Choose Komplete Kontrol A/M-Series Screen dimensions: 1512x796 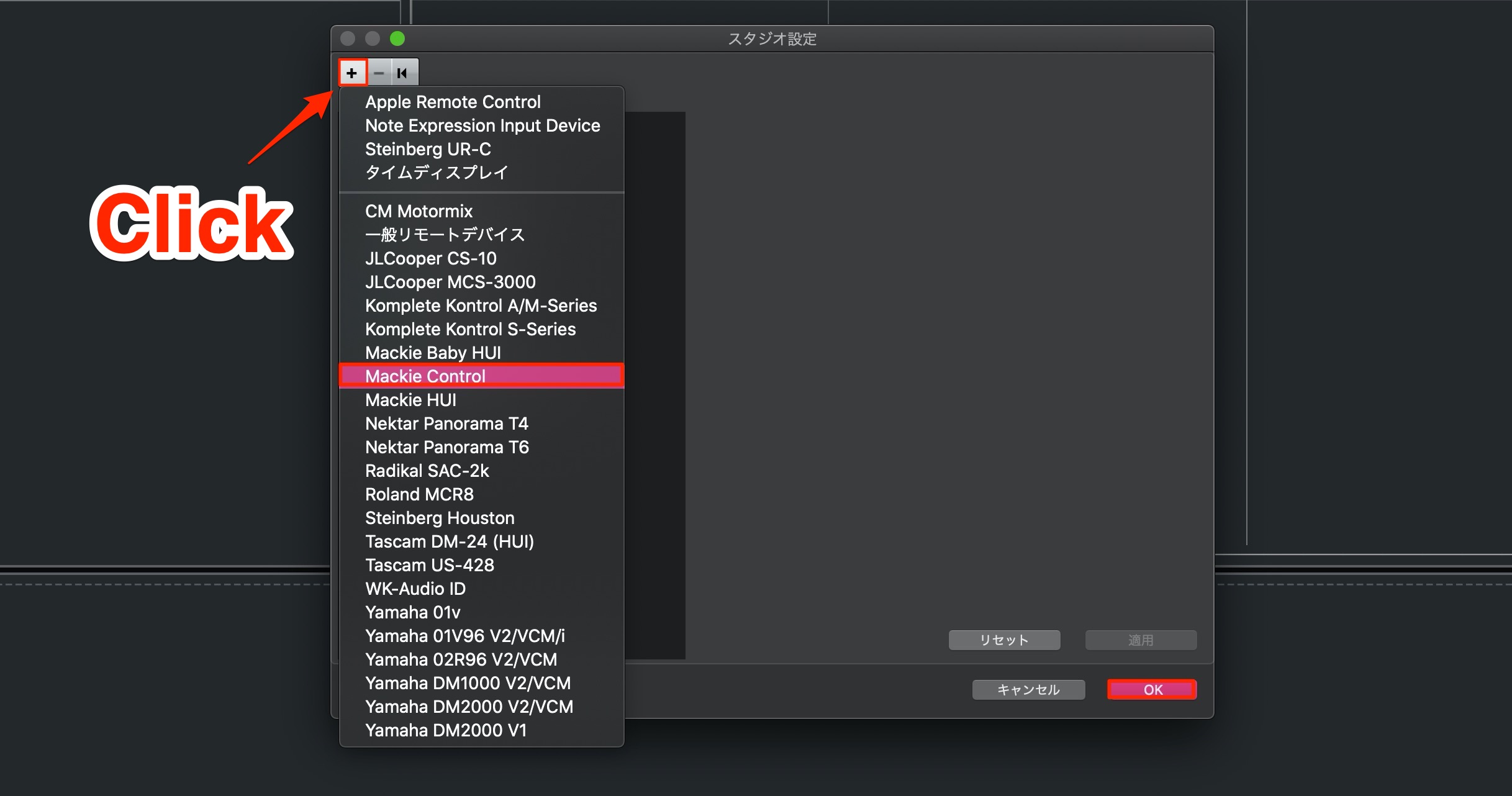(481, 305)
